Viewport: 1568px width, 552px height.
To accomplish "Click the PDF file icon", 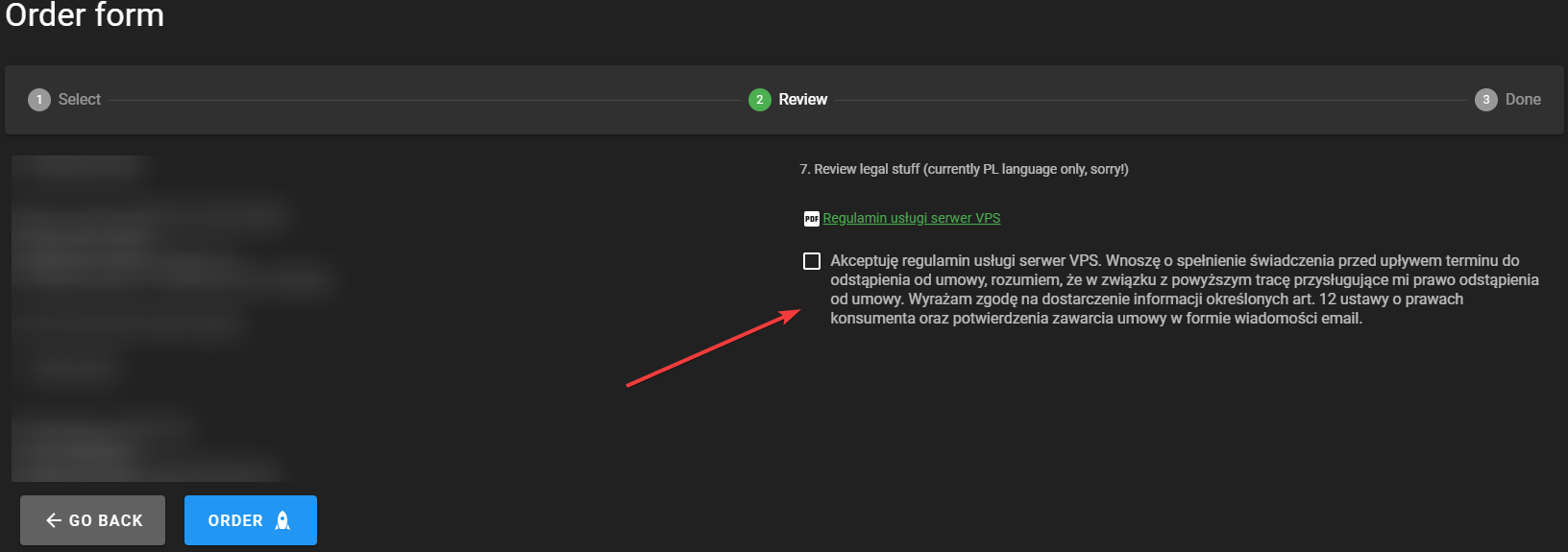I will tap(811, 219).
